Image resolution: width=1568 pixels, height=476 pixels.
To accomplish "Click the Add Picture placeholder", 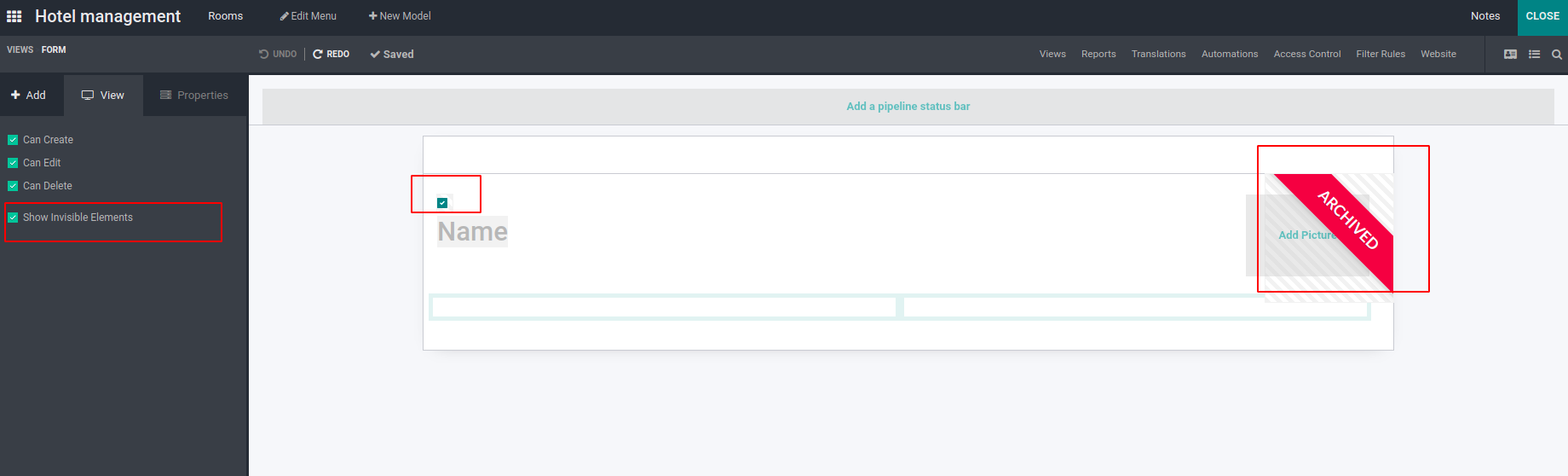I will click(x=1307, y=235).
